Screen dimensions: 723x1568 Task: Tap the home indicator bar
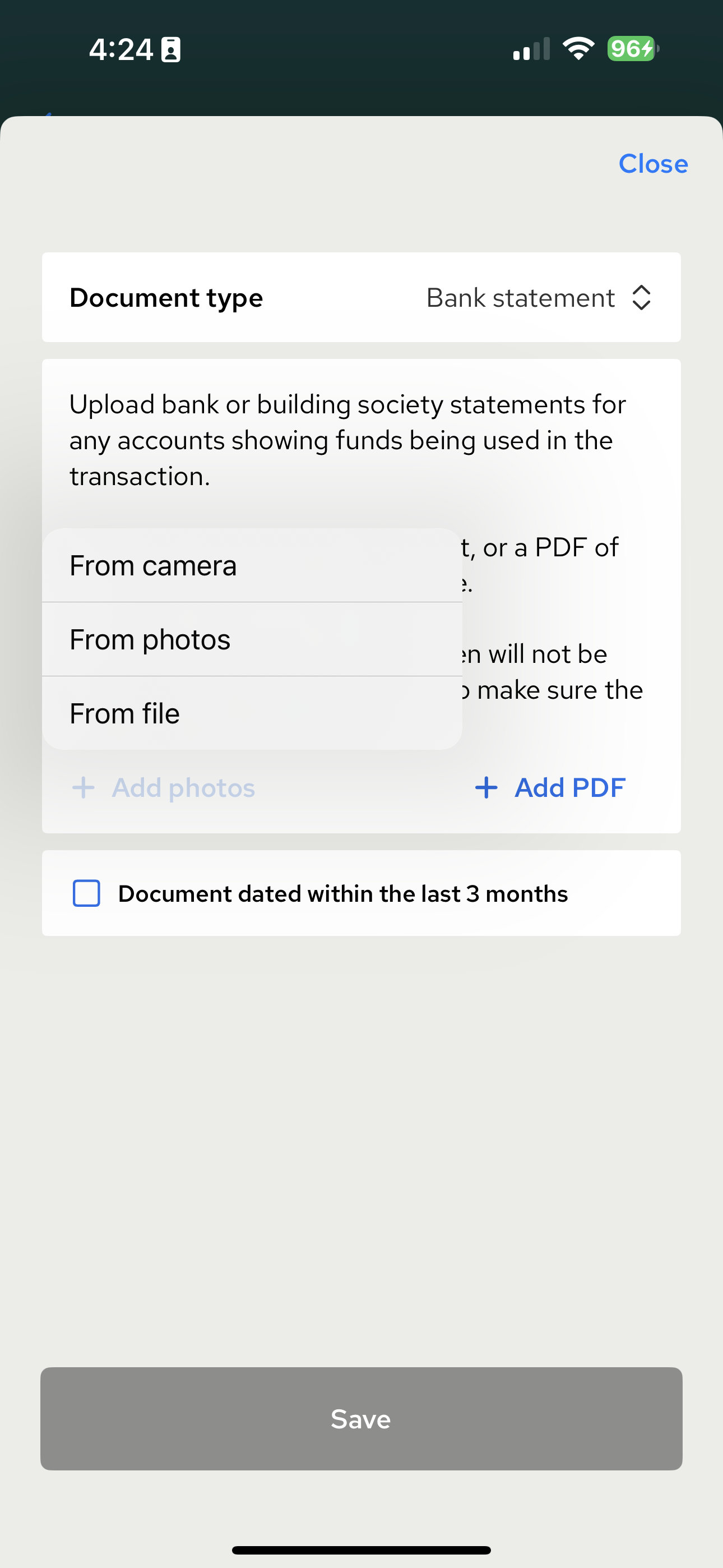click(x=361, y=1549)
